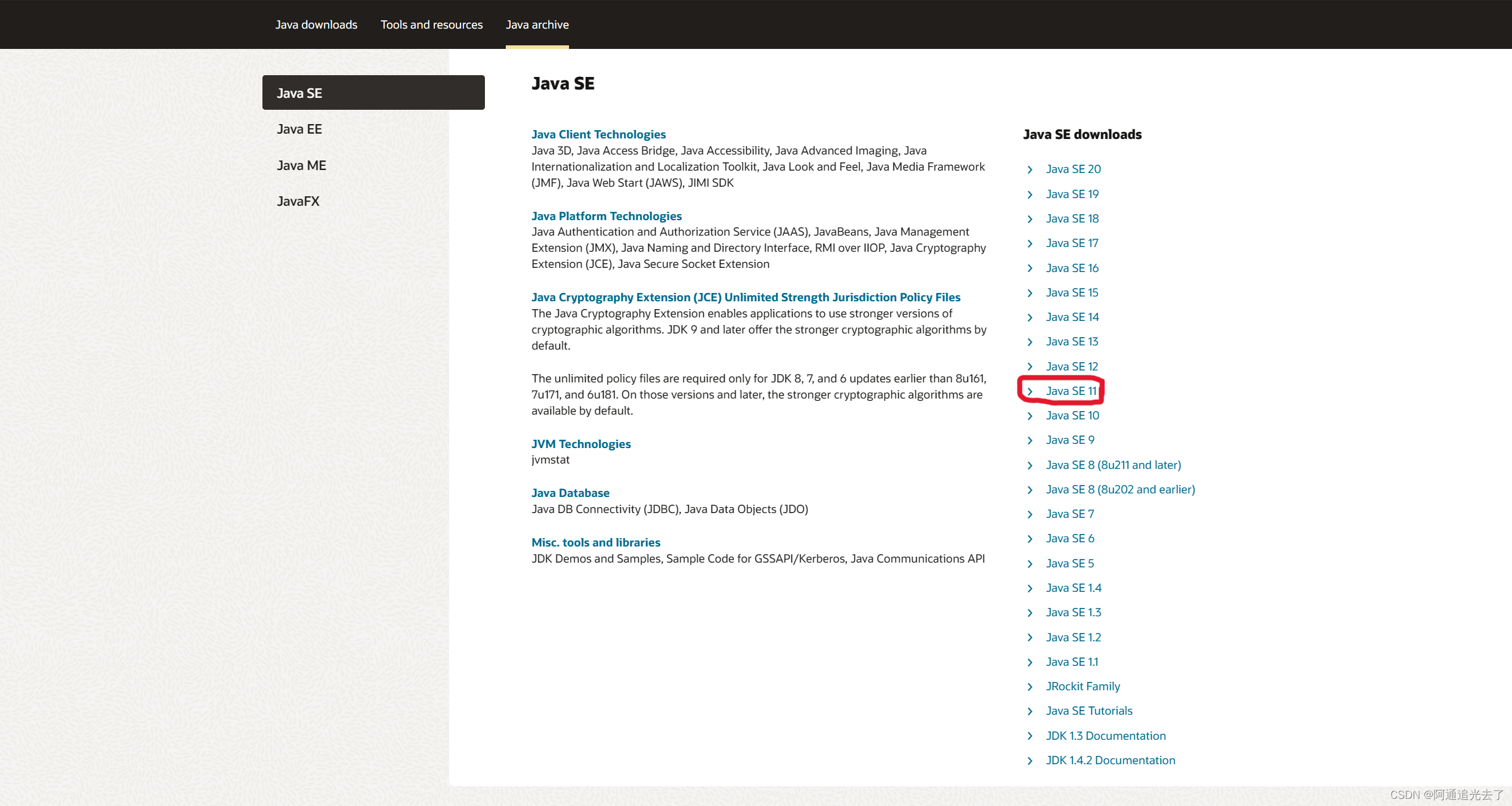Click the chevron beside Java SE Tutorials
Image resolution: width=1512 pixels, height=806 pixels.
point(1030,711)
